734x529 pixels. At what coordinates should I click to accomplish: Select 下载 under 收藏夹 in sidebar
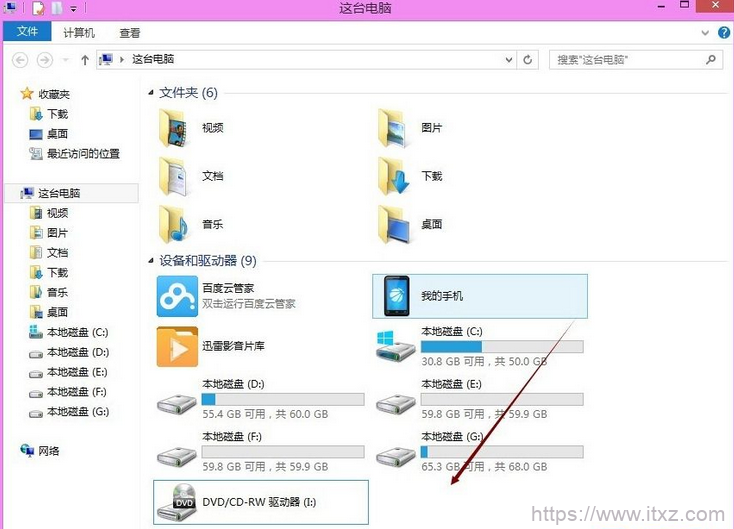[x=49, y=114]
